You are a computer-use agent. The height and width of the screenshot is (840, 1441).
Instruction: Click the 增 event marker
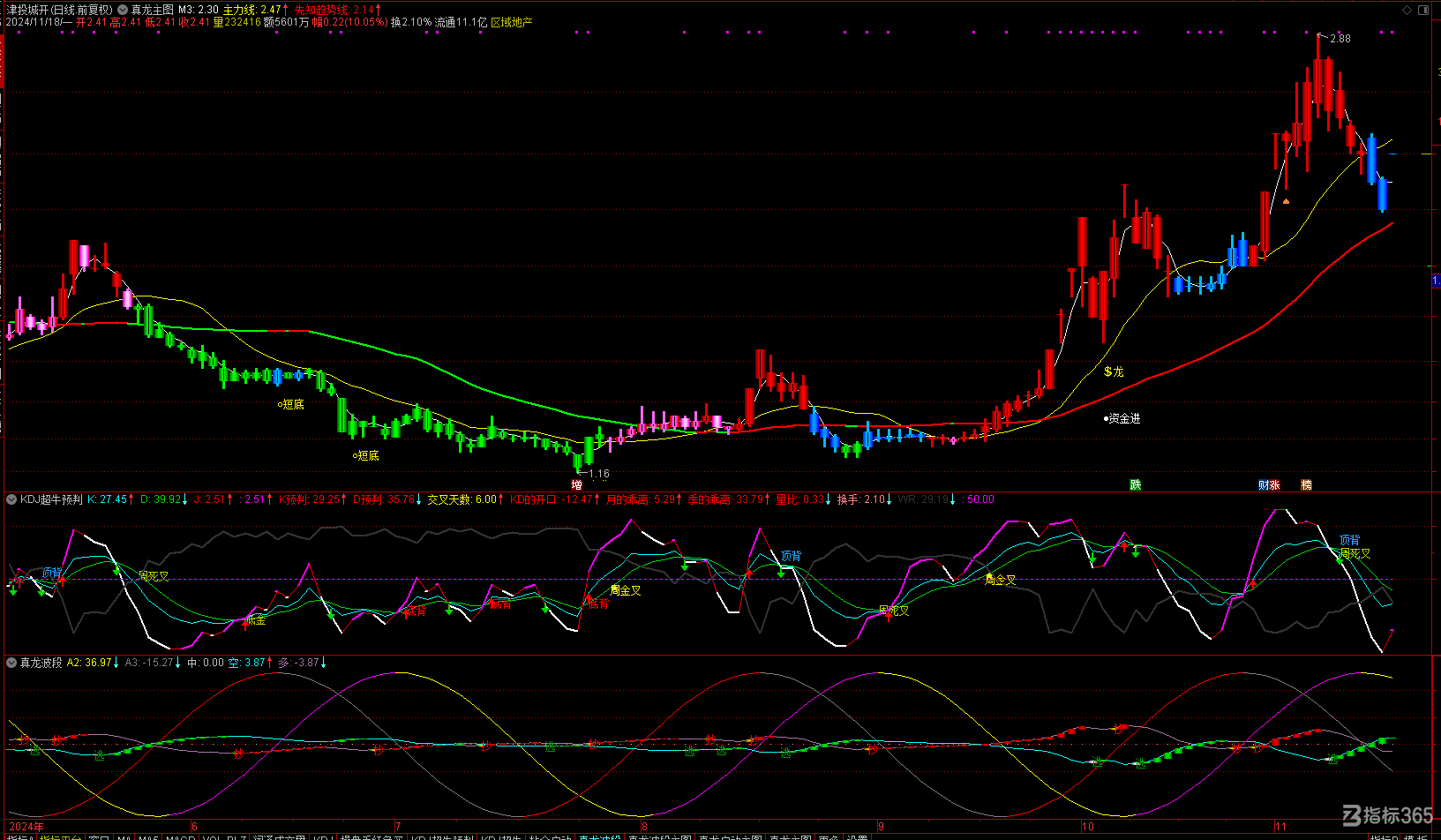[577, 484]
